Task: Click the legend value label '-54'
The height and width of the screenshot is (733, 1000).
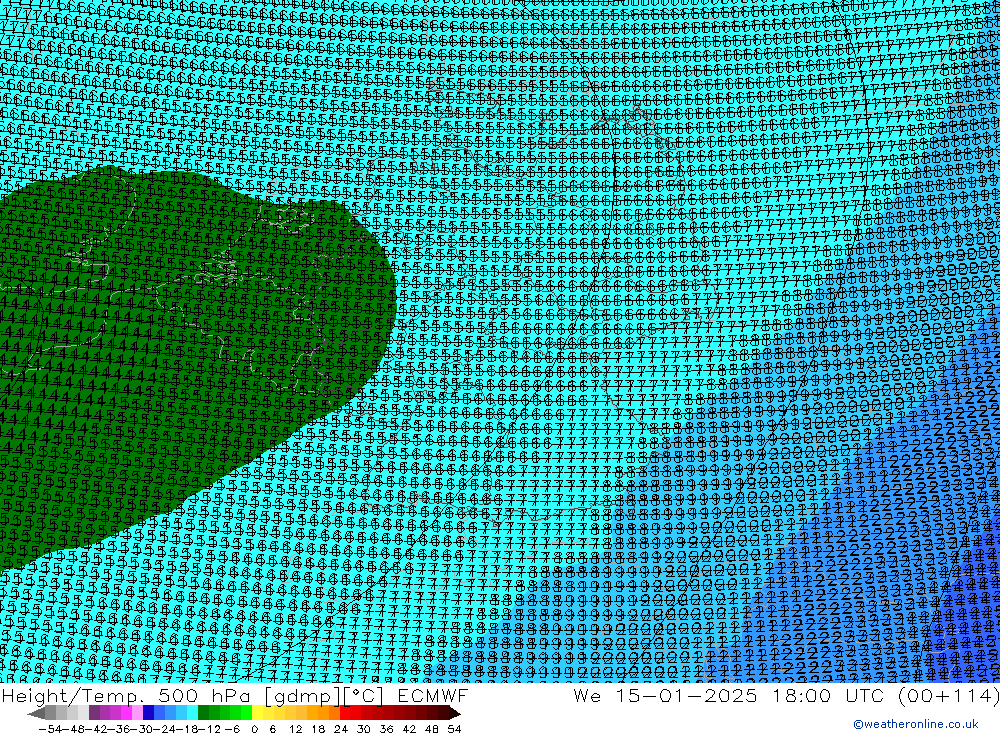Action: [x=50, y=729]
